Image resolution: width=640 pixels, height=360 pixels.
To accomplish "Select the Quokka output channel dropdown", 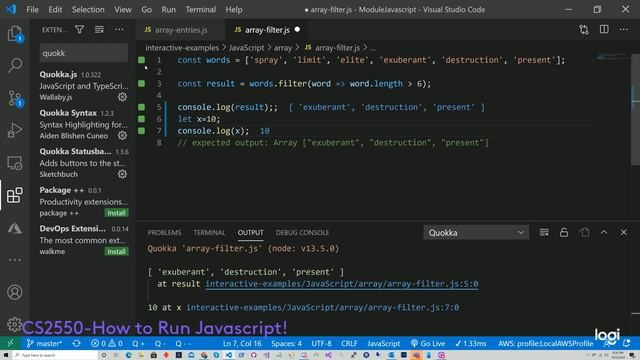I will tap(476, 233).
